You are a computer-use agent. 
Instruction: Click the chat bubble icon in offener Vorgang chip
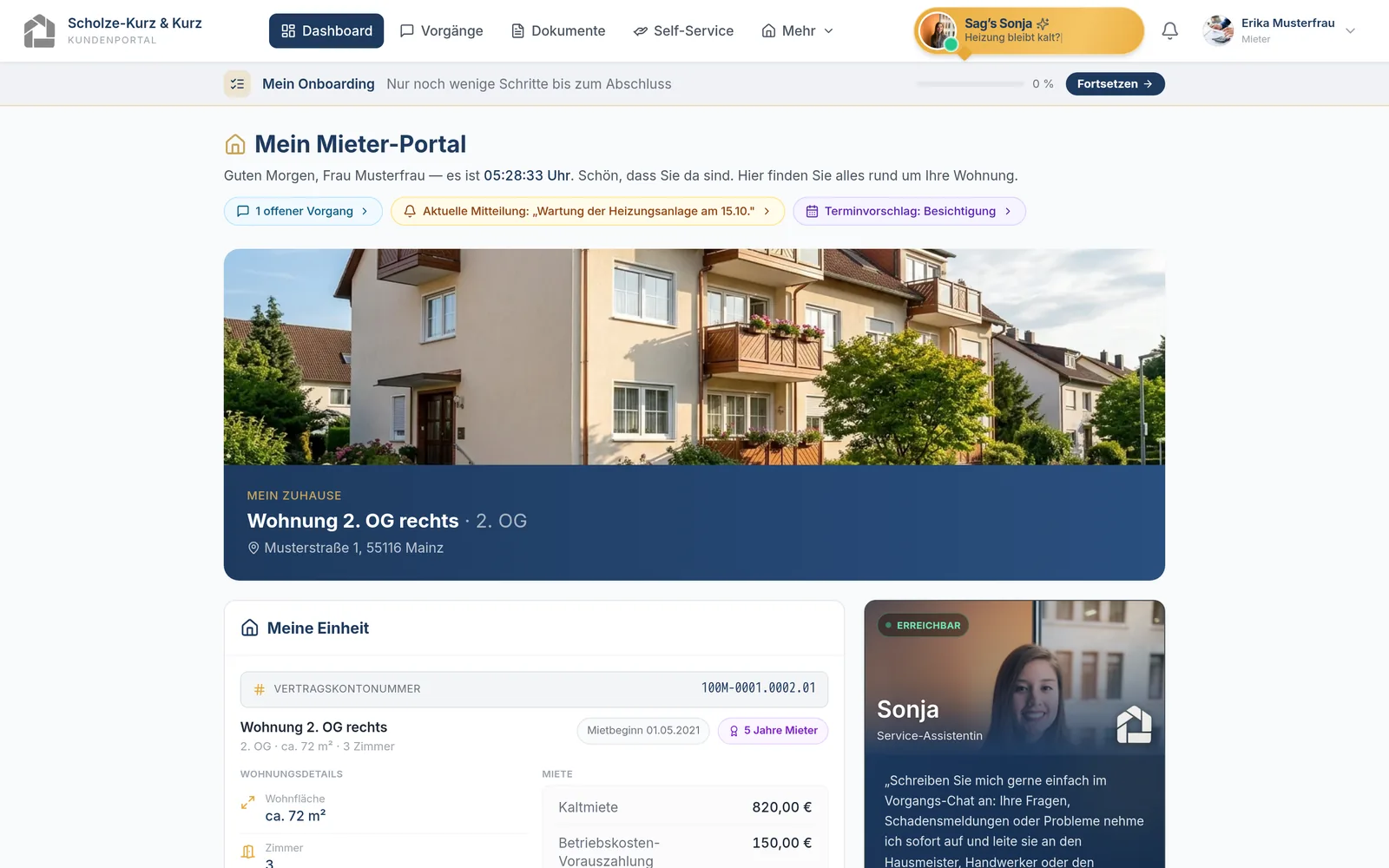[243, 211]
